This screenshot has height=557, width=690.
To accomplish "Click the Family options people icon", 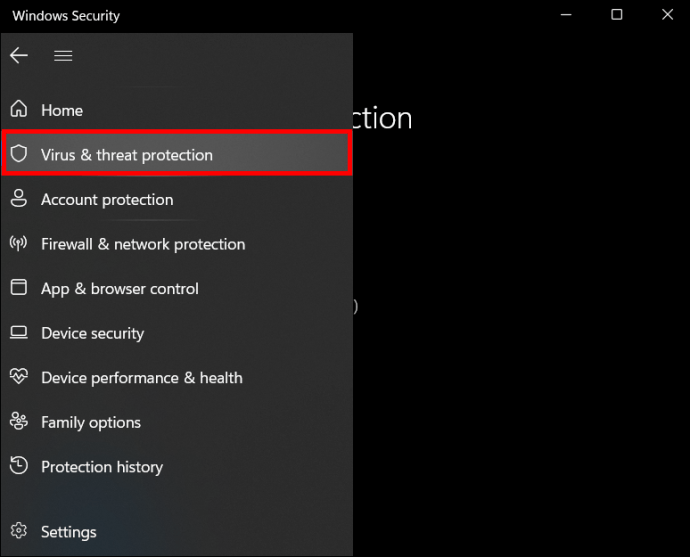I will coord(18,422).
